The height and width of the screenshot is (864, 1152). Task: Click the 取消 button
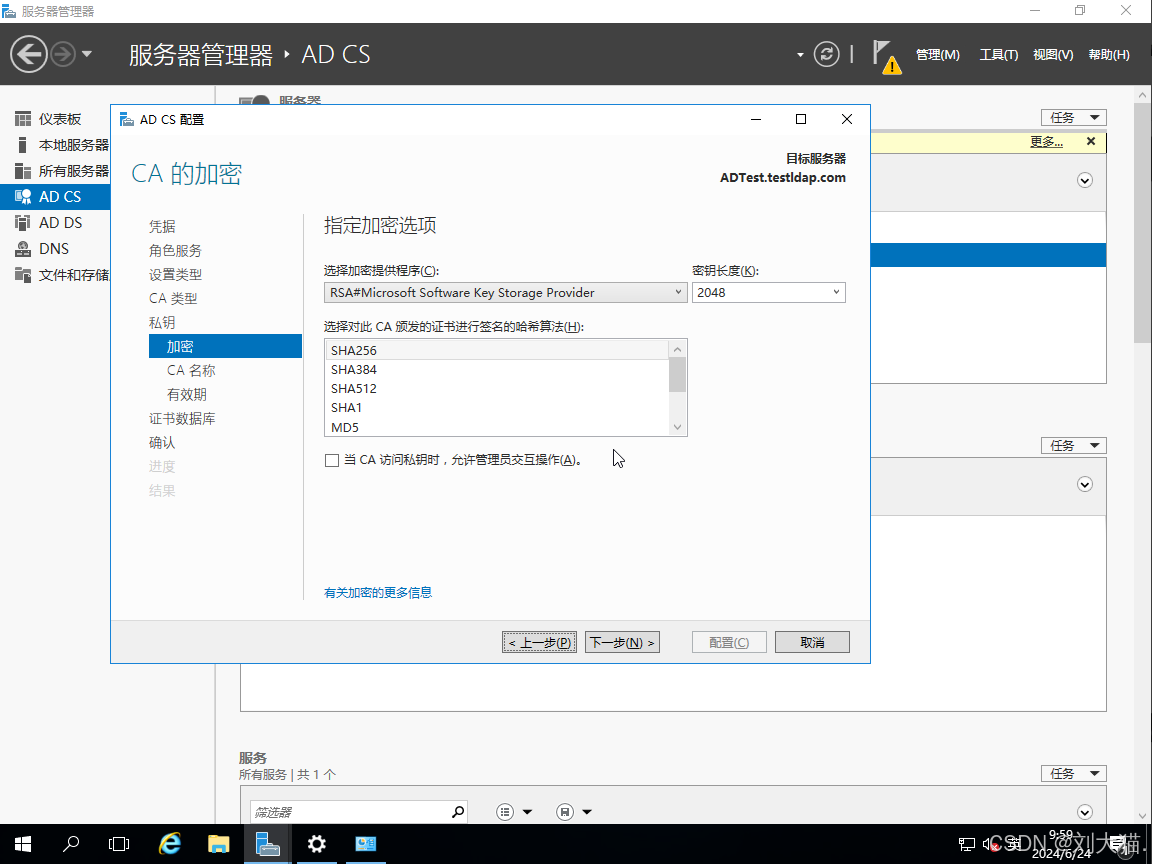click(812, 642)
